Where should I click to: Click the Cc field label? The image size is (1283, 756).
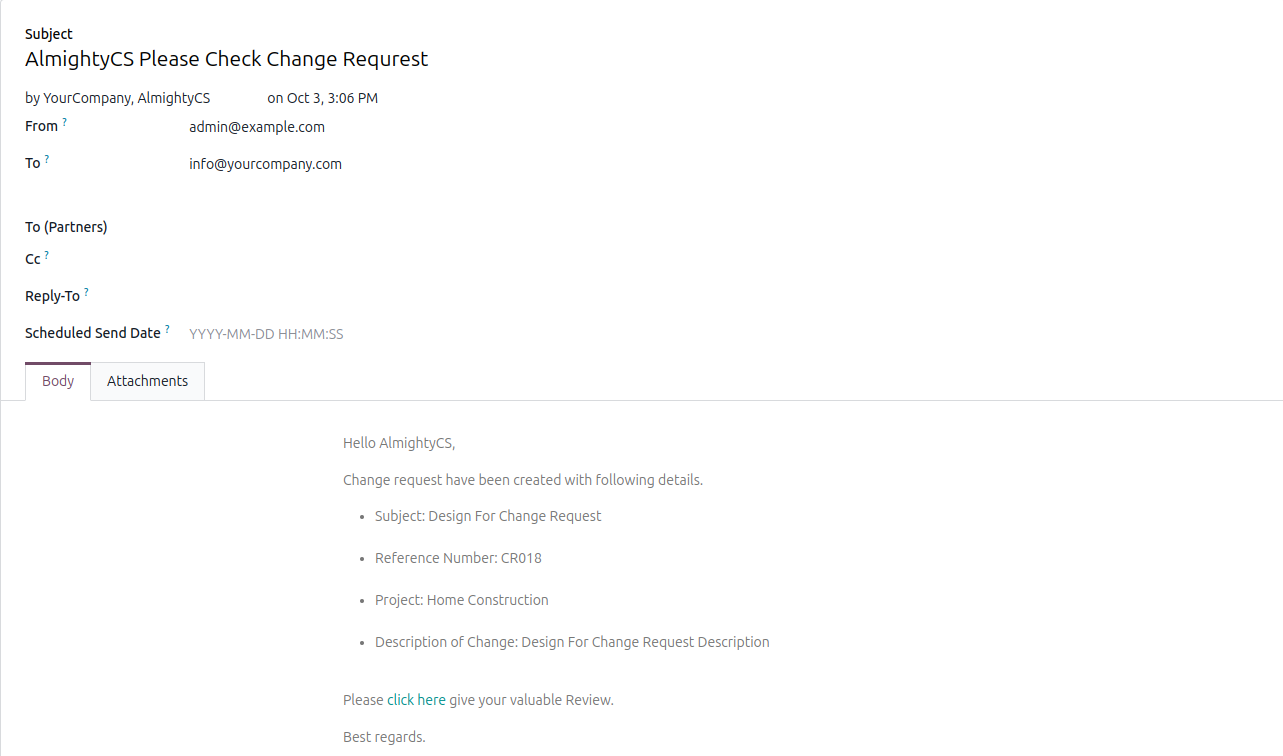[x=33, y=260]
